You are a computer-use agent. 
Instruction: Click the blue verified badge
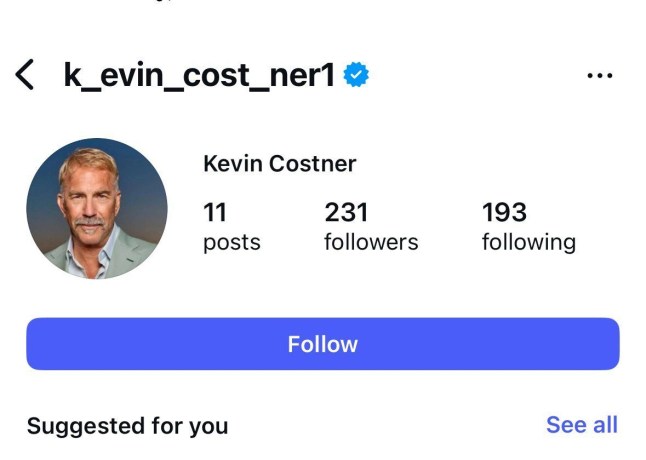click(355, 75)
